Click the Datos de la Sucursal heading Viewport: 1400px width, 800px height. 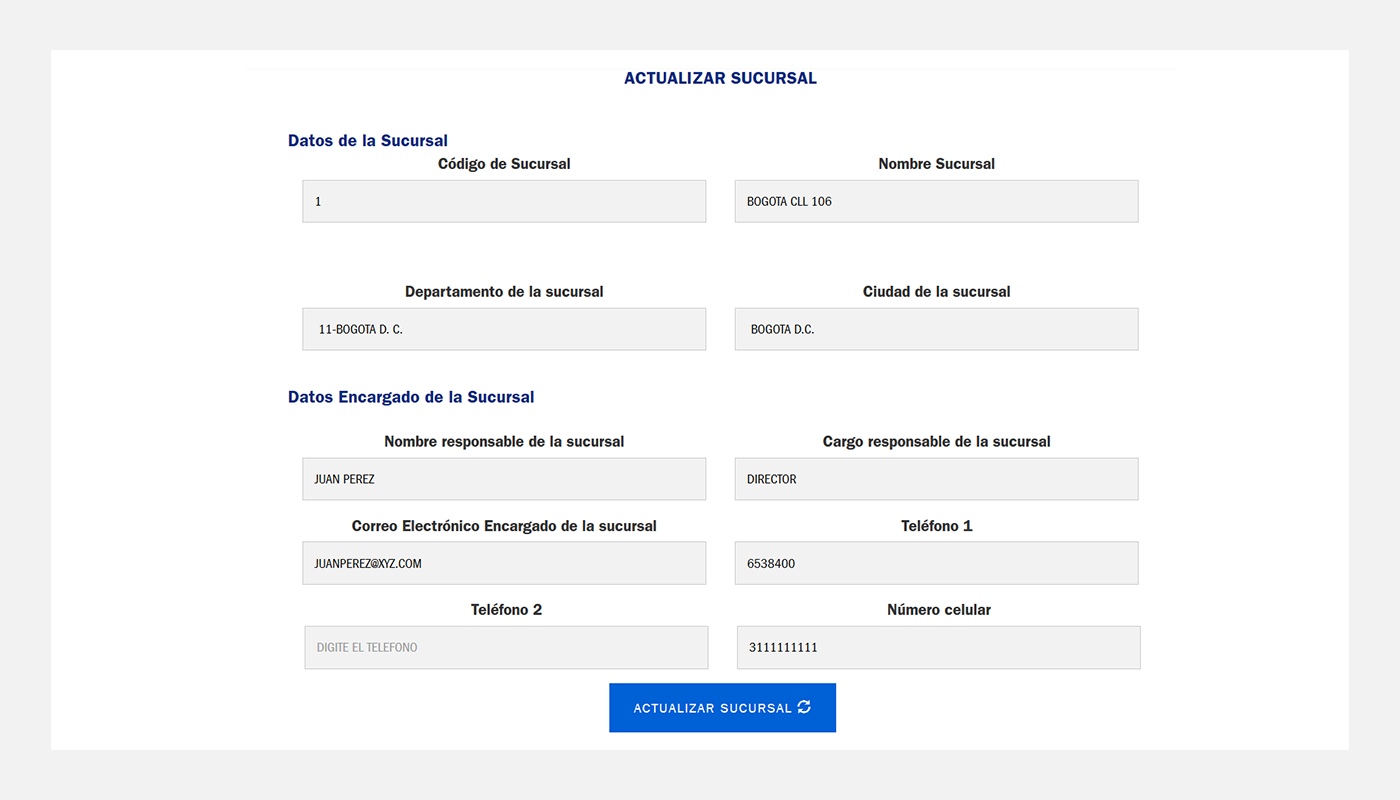[368, 141]
